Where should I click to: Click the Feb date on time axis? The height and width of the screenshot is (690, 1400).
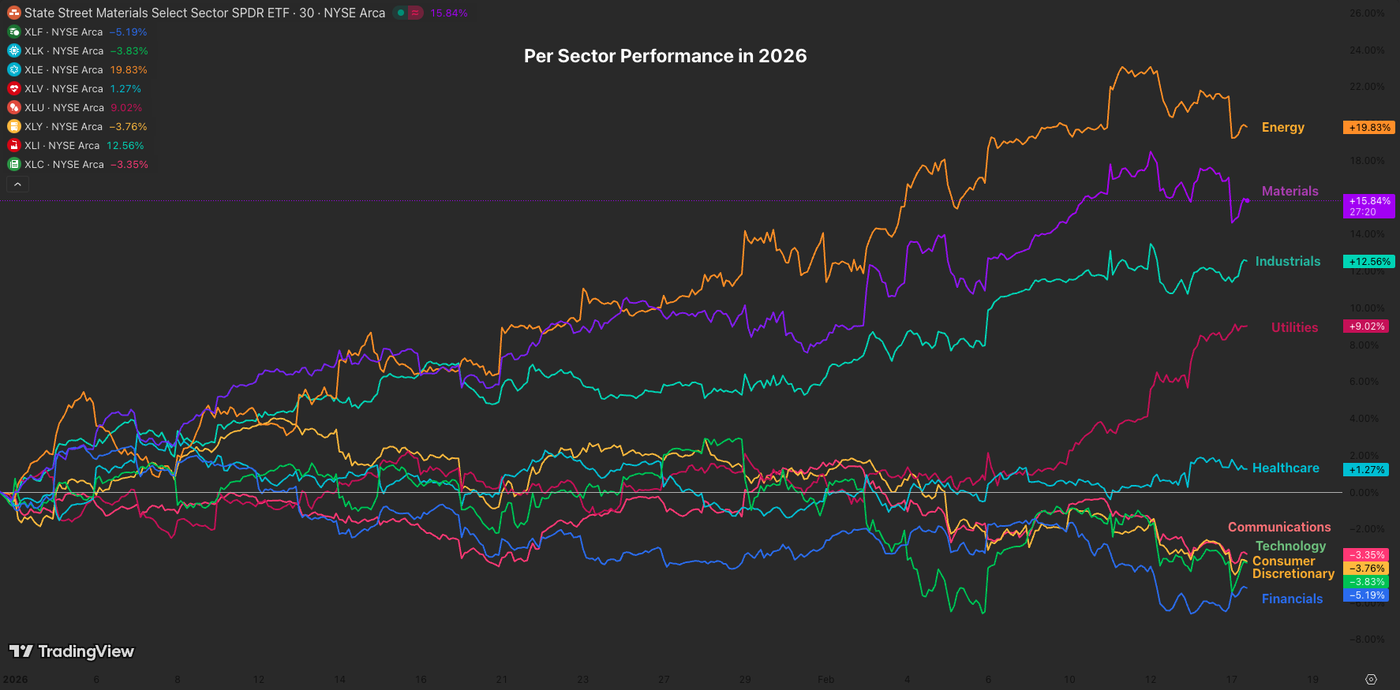[826, 679]
